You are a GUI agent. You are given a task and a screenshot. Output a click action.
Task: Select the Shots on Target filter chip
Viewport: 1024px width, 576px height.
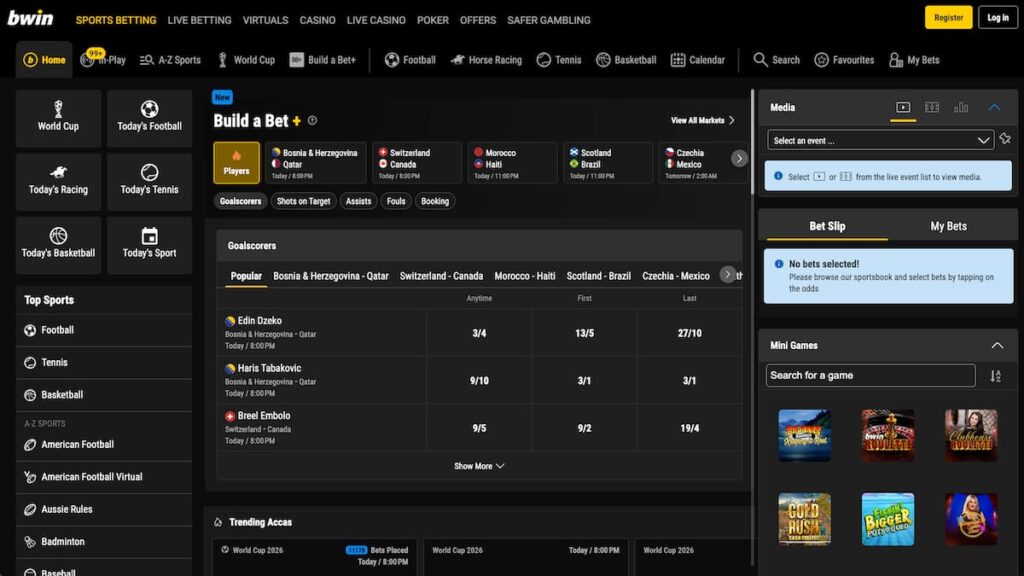click(x=303, y=201)
